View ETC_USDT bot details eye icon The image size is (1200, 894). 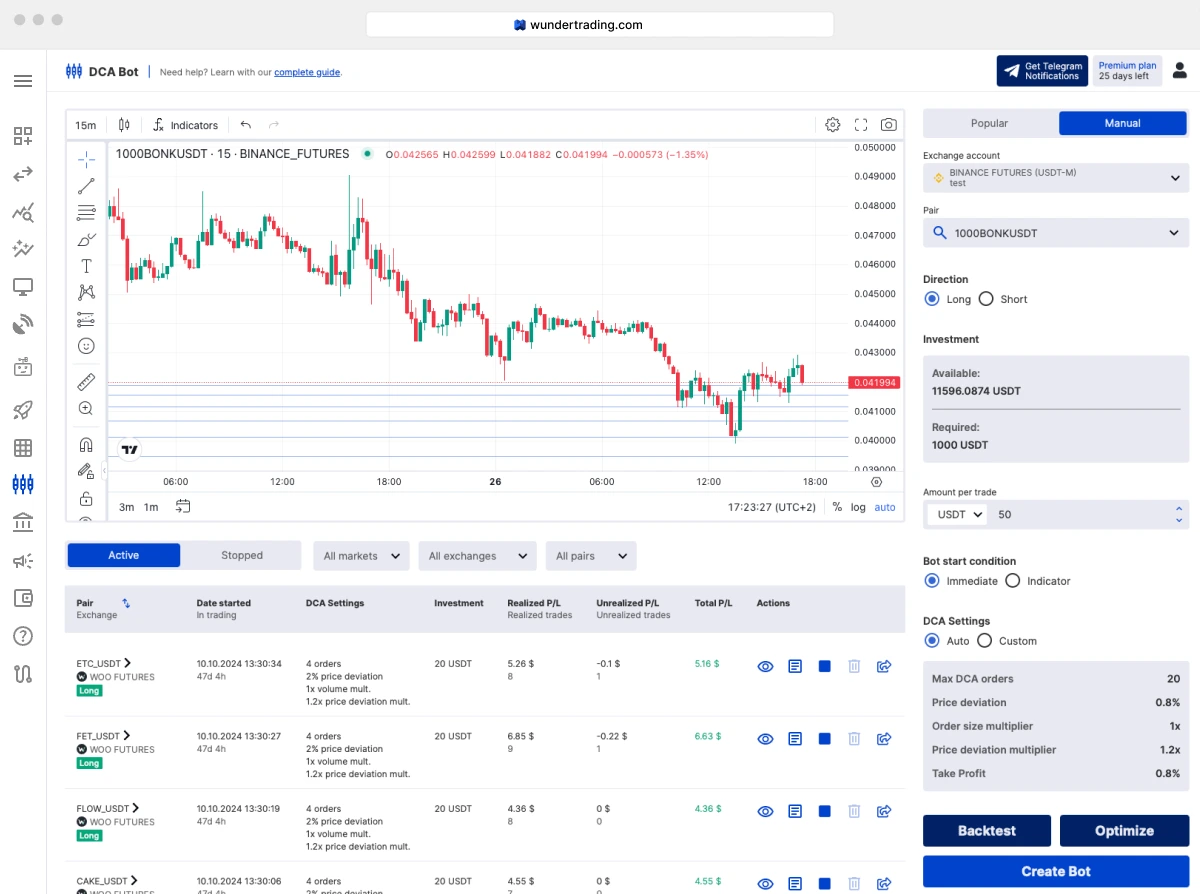coord(766,666)
